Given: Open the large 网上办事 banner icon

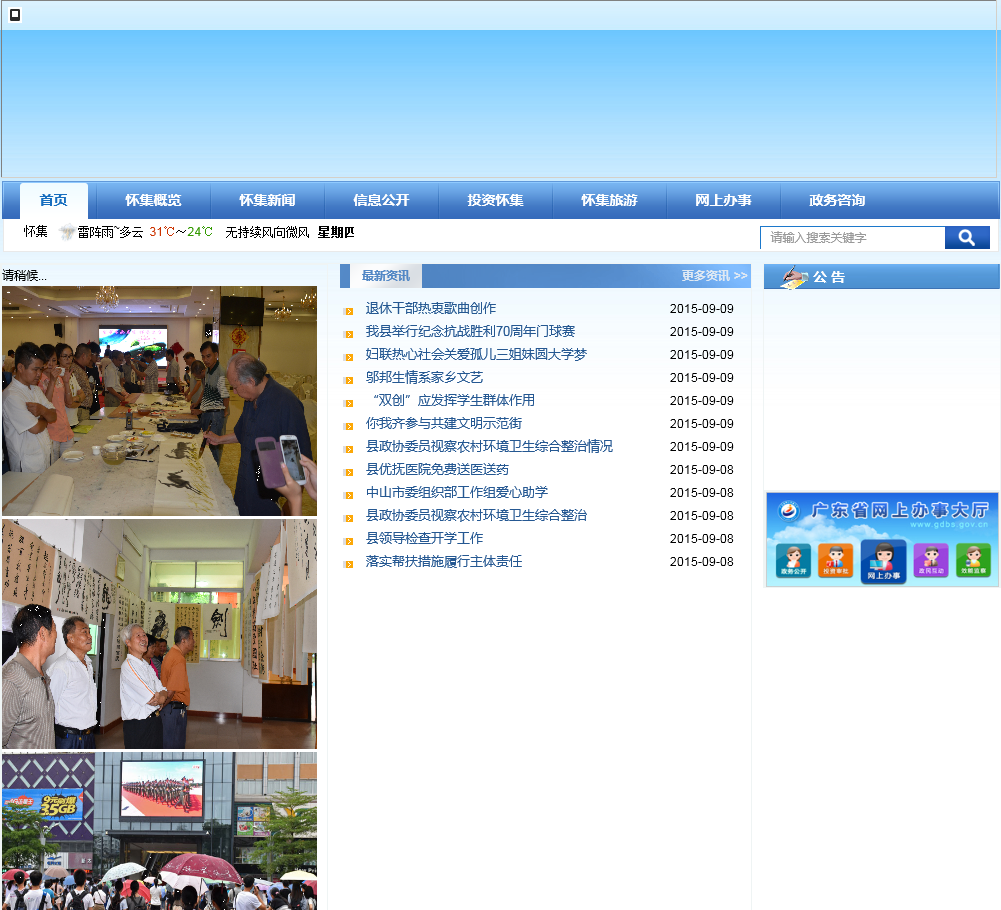Looking at the screenshot, I should coord(884,561).
